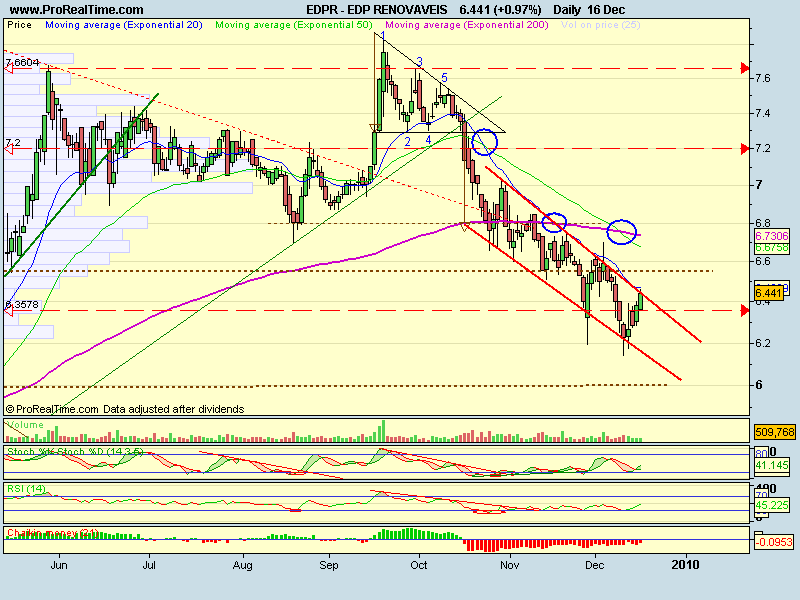Click the 509,768 volume value box
This screenshot has height=600, width=800.
tap(774, 432)
